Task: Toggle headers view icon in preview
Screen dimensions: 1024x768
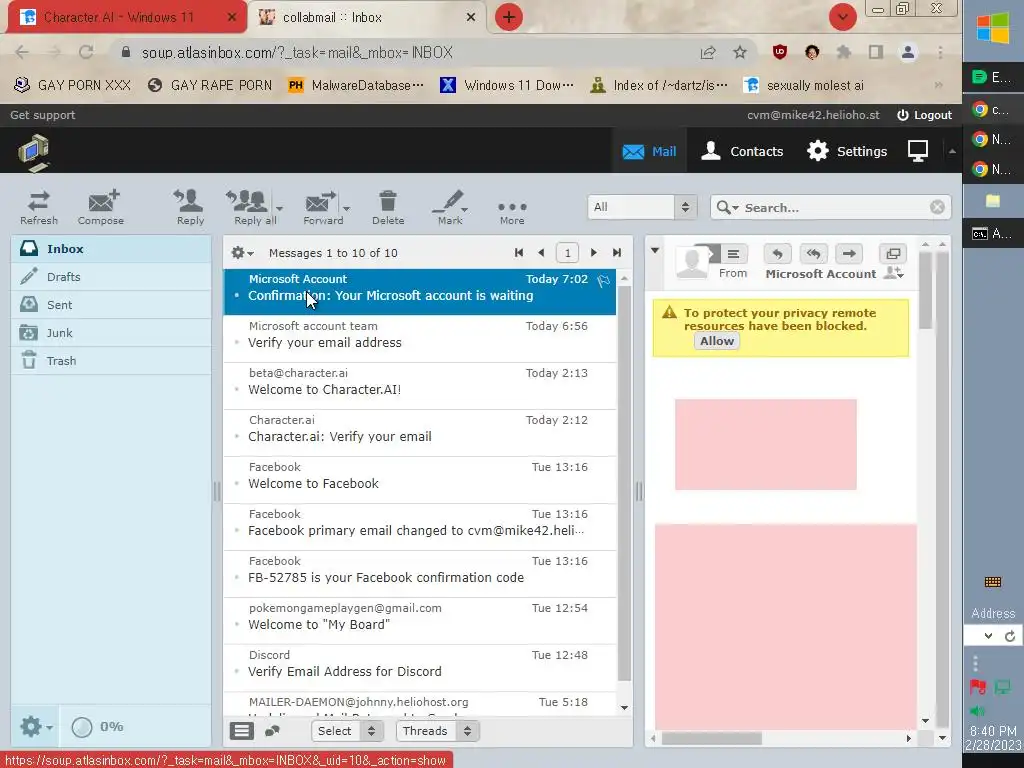Action: click(x=733, y=254)
